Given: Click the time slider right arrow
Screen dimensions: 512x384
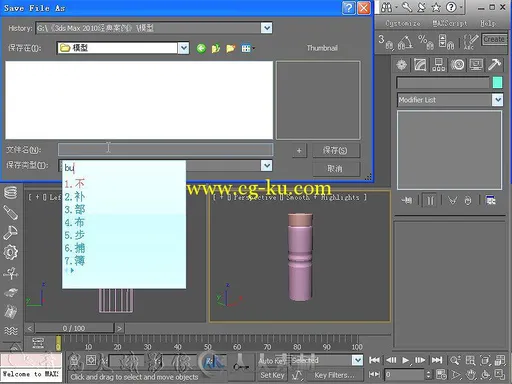Looking at the screenshot, I should 119,328.
